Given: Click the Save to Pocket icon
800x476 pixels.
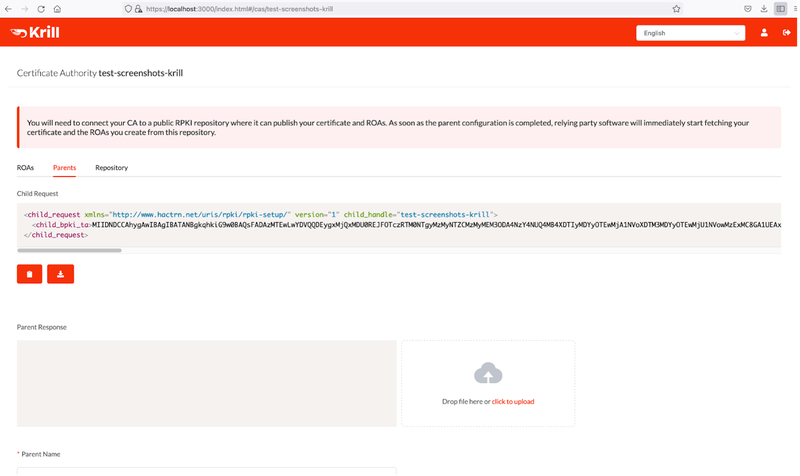Looking at the screenshot, I should click(748, 8).
